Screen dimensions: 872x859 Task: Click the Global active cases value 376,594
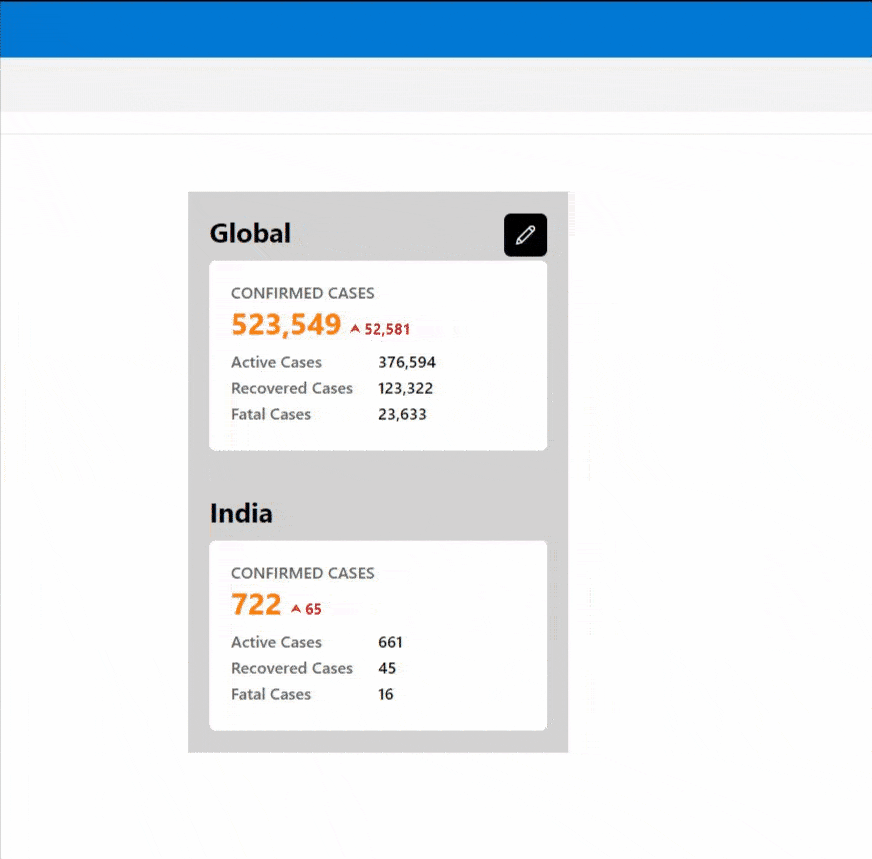407,363
